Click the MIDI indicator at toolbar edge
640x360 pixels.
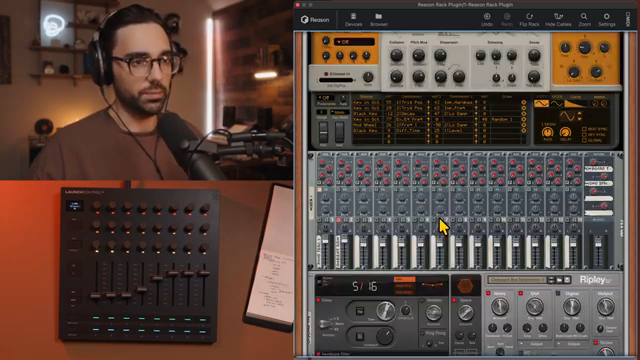[x=628, y=19]
